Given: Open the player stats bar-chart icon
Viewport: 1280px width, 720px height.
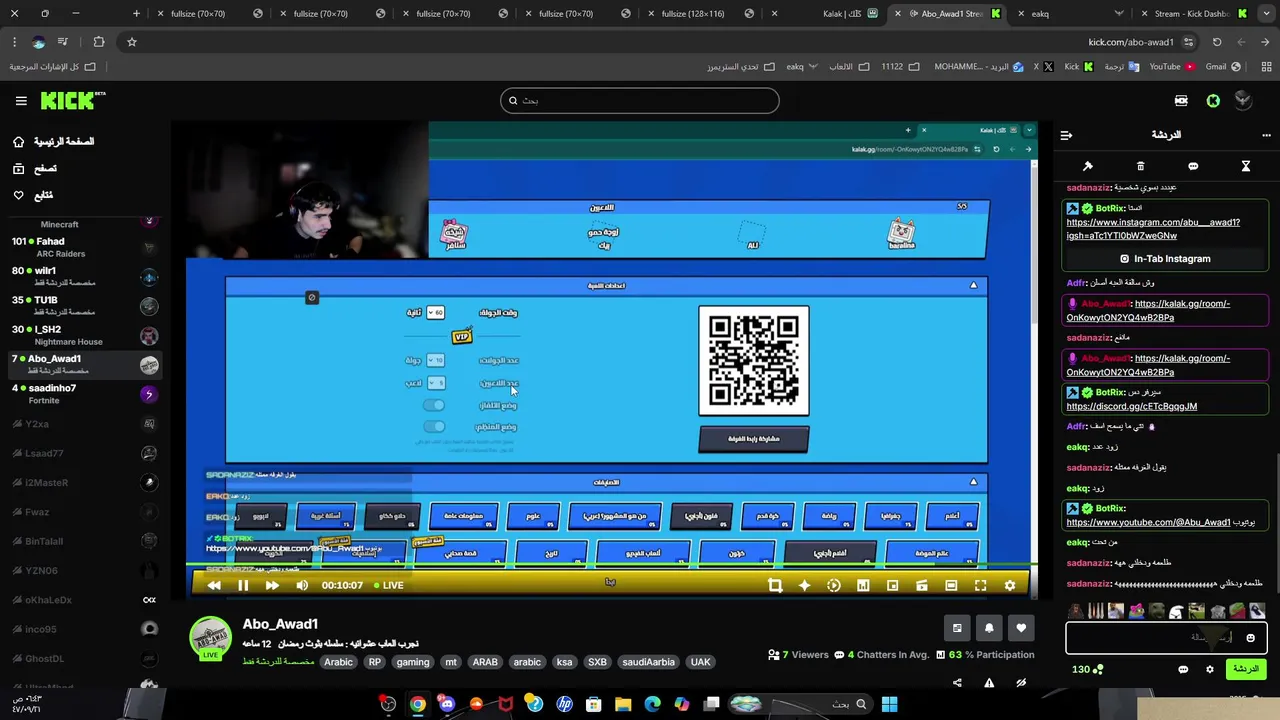Looking at the screenshot, I should (863, 585).
